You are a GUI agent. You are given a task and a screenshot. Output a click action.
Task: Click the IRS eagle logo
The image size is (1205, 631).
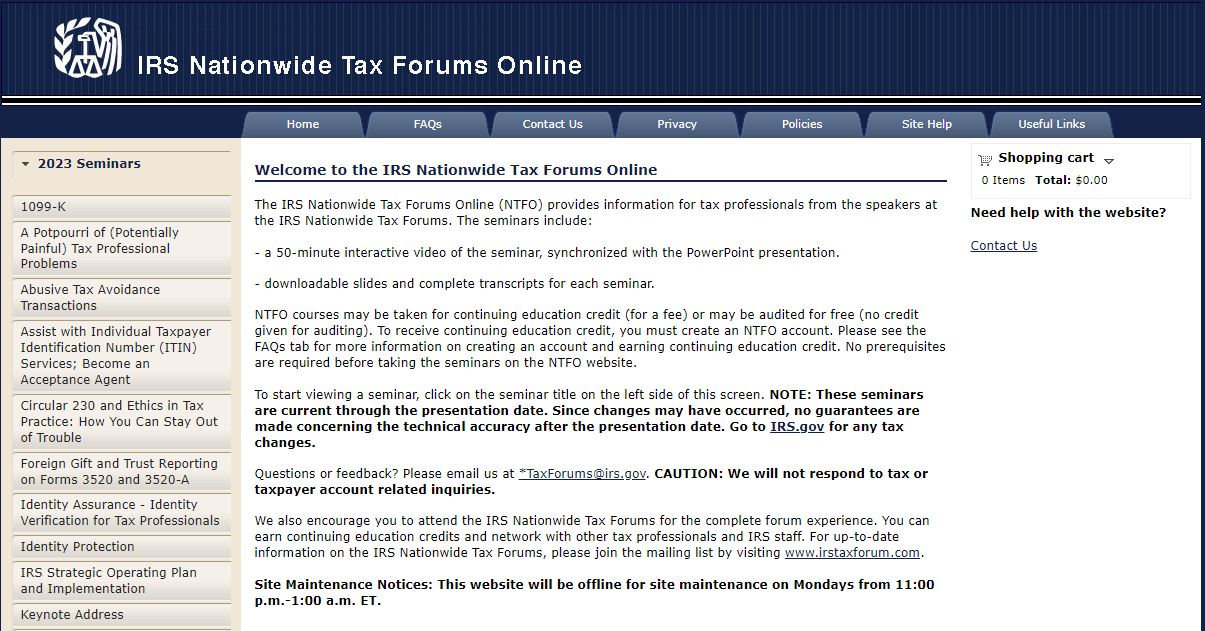(87, 48)
